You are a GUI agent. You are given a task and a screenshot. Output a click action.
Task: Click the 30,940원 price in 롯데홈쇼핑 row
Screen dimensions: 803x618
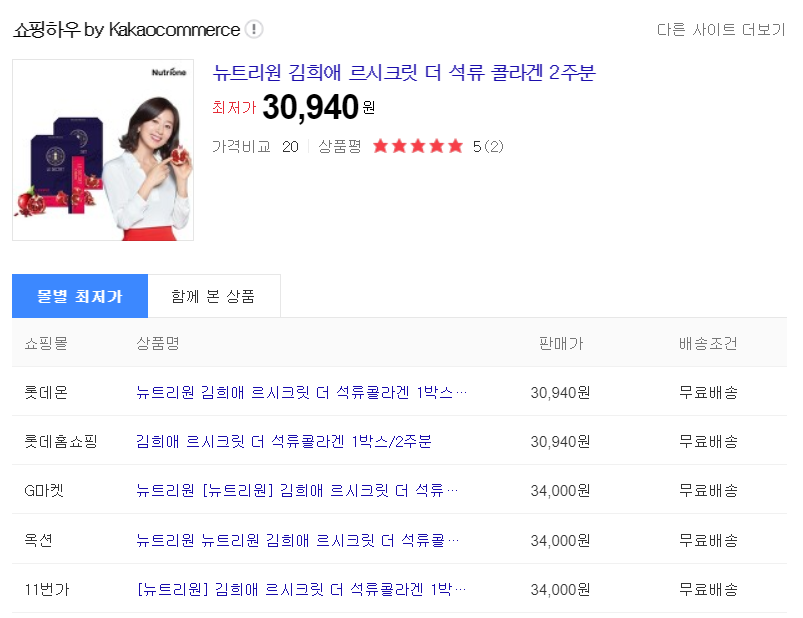560,441
